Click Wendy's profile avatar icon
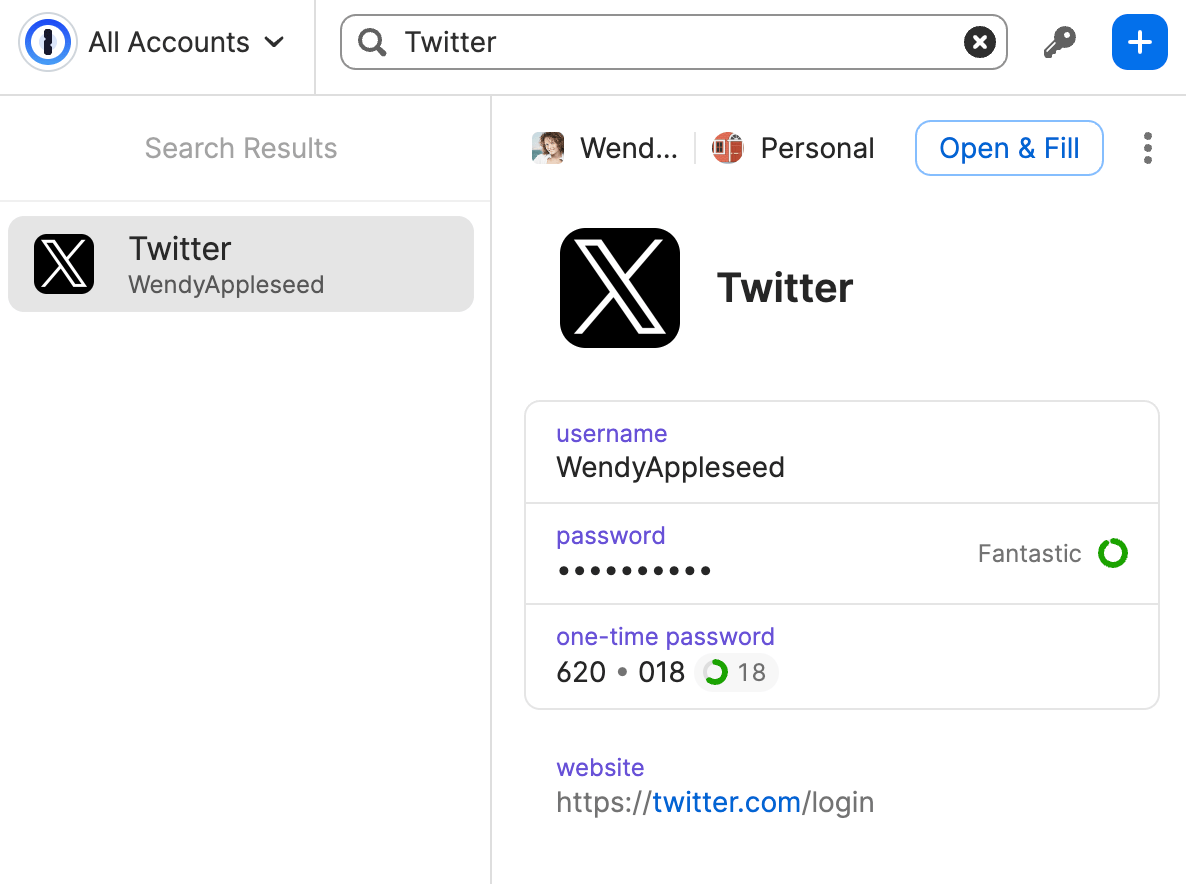The image size is (1186, 884). [x=548, y=147]
